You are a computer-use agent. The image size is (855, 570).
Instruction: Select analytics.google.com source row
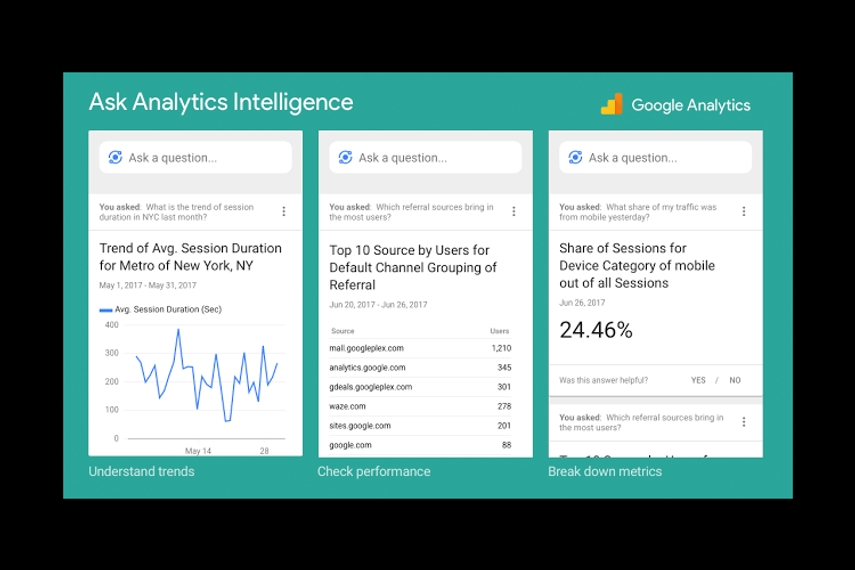(x=369, y=368)
